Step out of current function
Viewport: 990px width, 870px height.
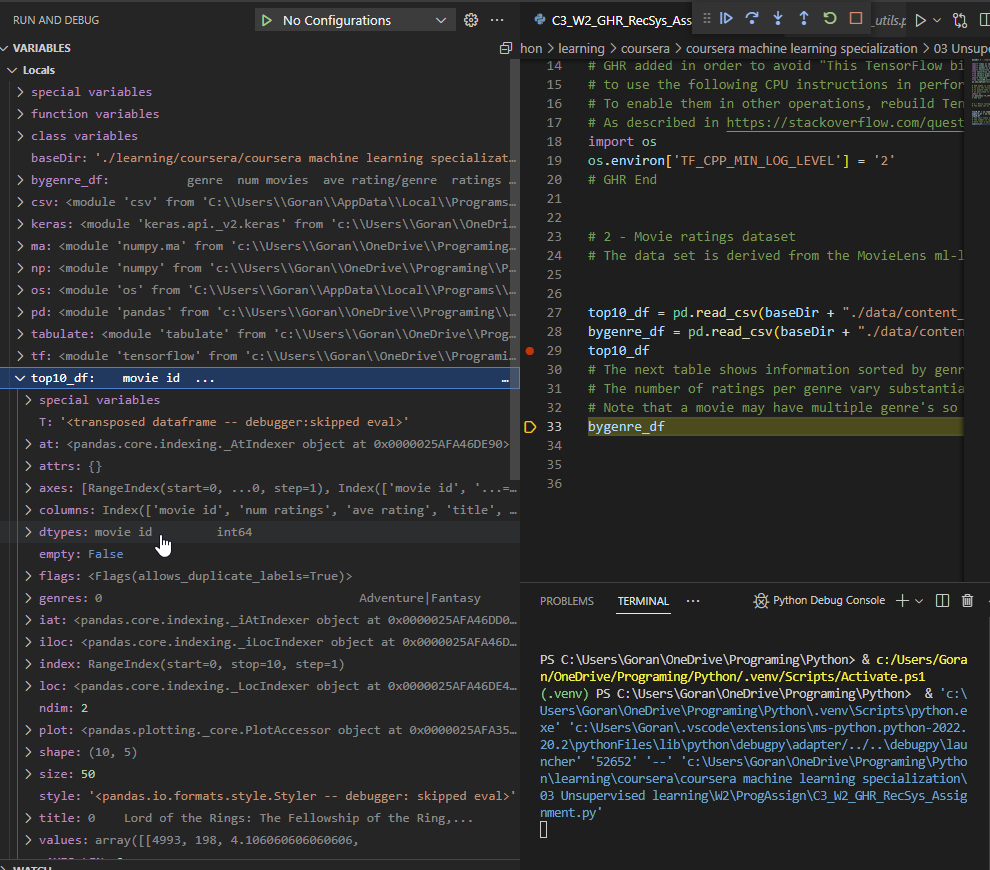(x=803, y=18)
